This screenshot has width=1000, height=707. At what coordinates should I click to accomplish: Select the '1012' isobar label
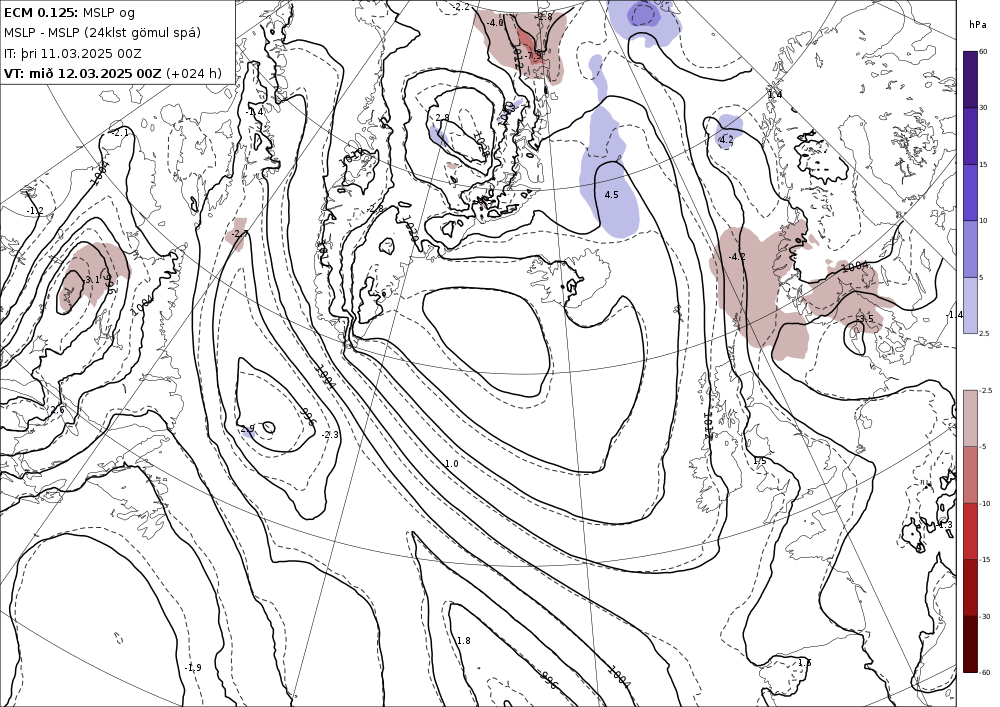coord(707,425)
